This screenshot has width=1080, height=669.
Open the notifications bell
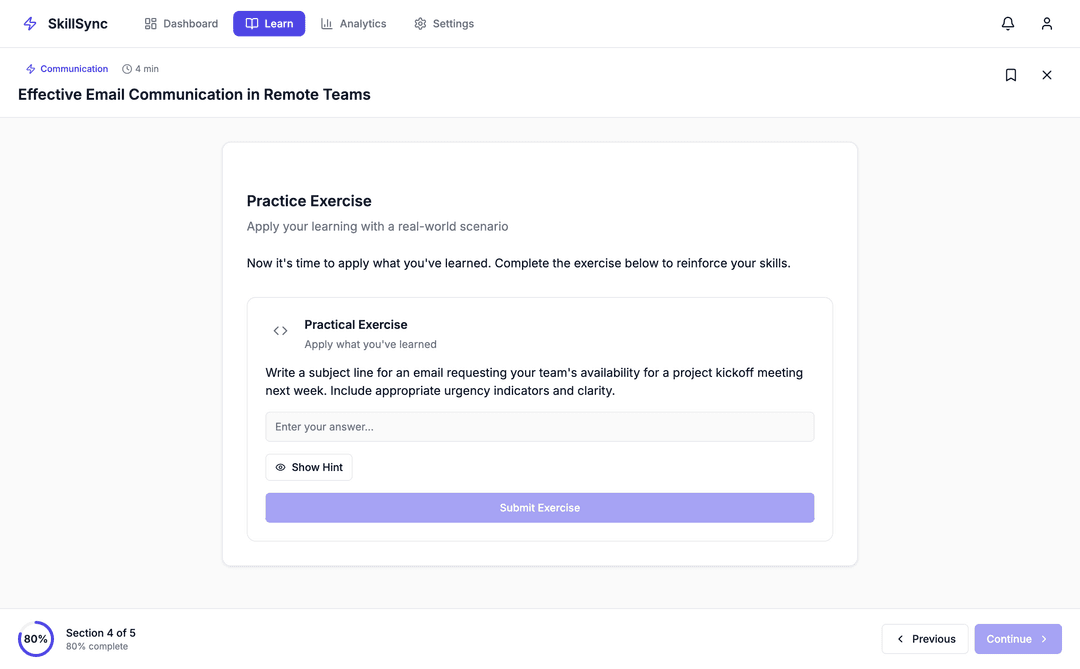[1008, 24]
